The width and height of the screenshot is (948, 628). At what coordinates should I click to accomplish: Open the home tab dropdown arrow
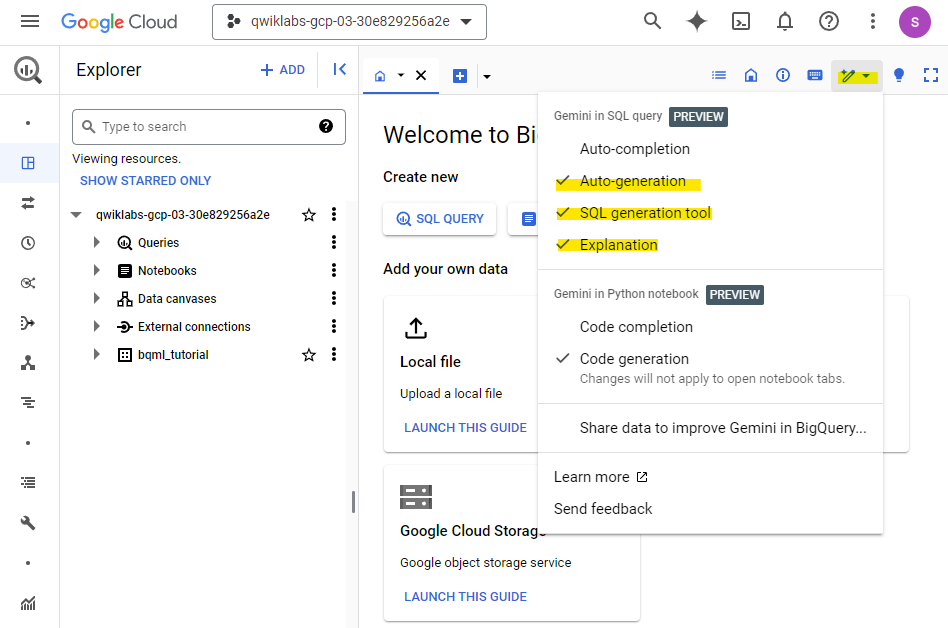coord(400,76)
